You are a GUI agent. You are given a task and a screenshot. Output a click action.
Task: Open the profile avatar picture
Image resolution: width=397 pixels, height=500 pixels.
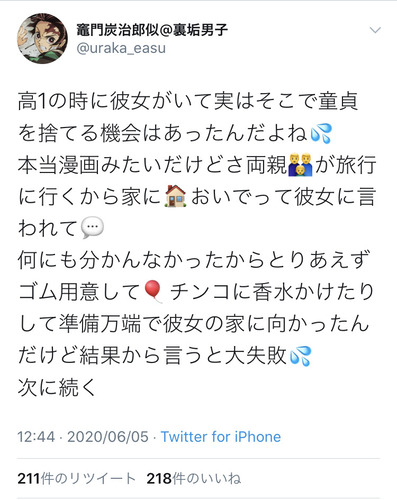(42, 39)
